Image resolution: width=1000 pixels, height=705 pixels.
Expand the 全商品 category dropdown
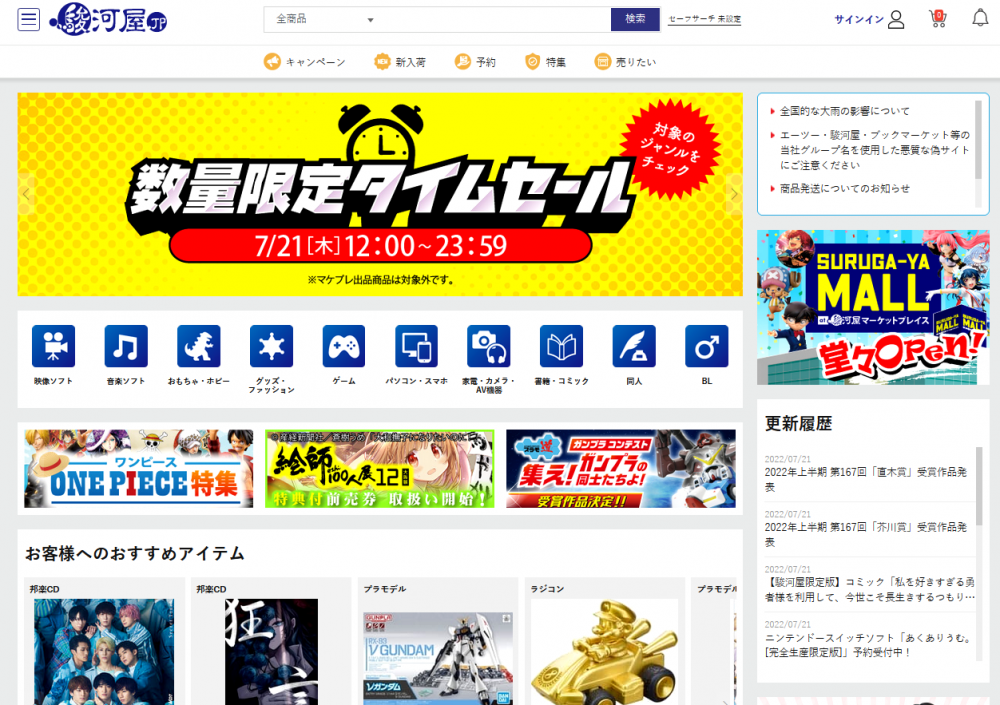point(324,20)
